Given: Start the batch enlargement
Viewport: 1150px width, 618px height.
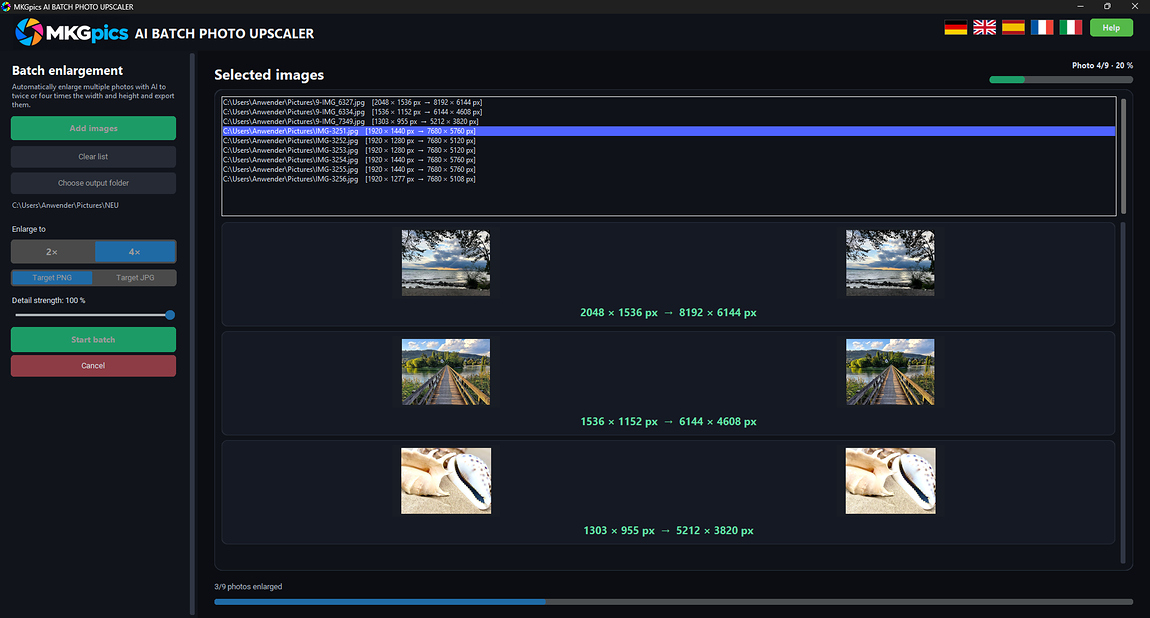Looking at the screenshot, I should [x=93, y=339].
